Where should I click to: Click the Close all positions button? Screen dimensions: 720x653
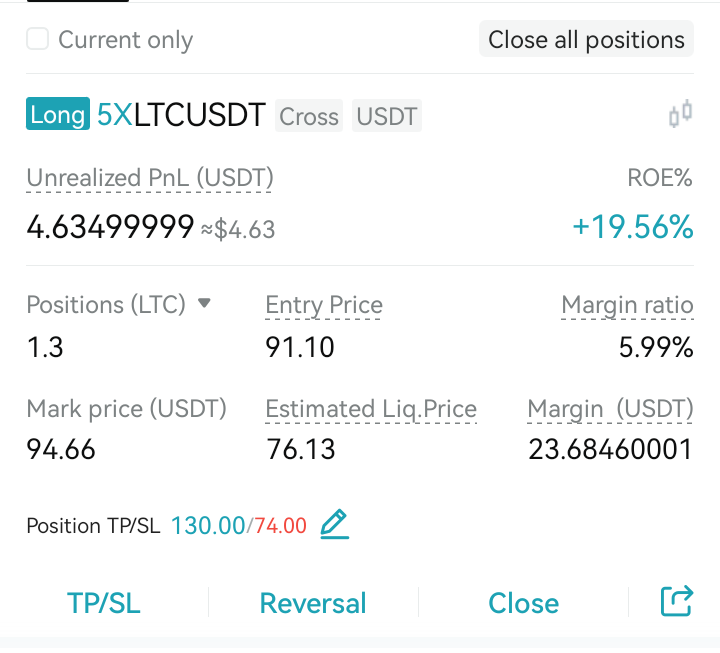pyautogui.click(x=586, y=39)
